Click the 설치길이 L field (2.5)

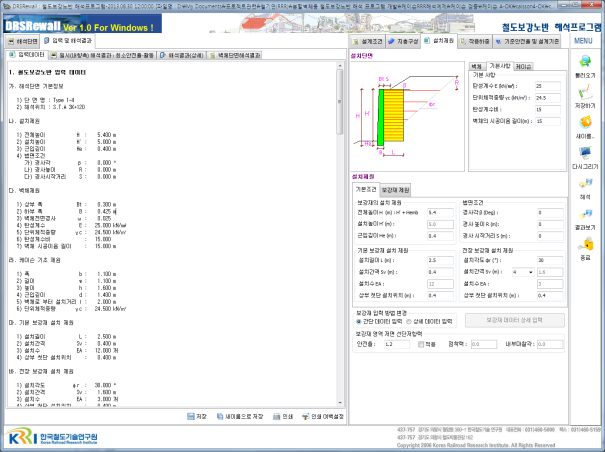tap(440, 260)
